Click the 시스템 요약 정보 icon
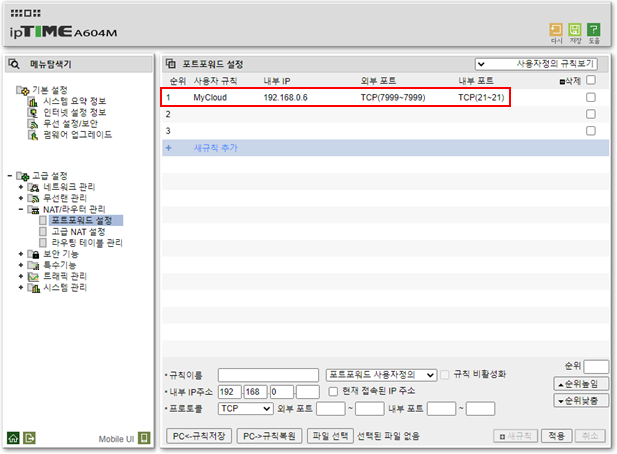This screenshot has height=454, width=617. point(33,102)
